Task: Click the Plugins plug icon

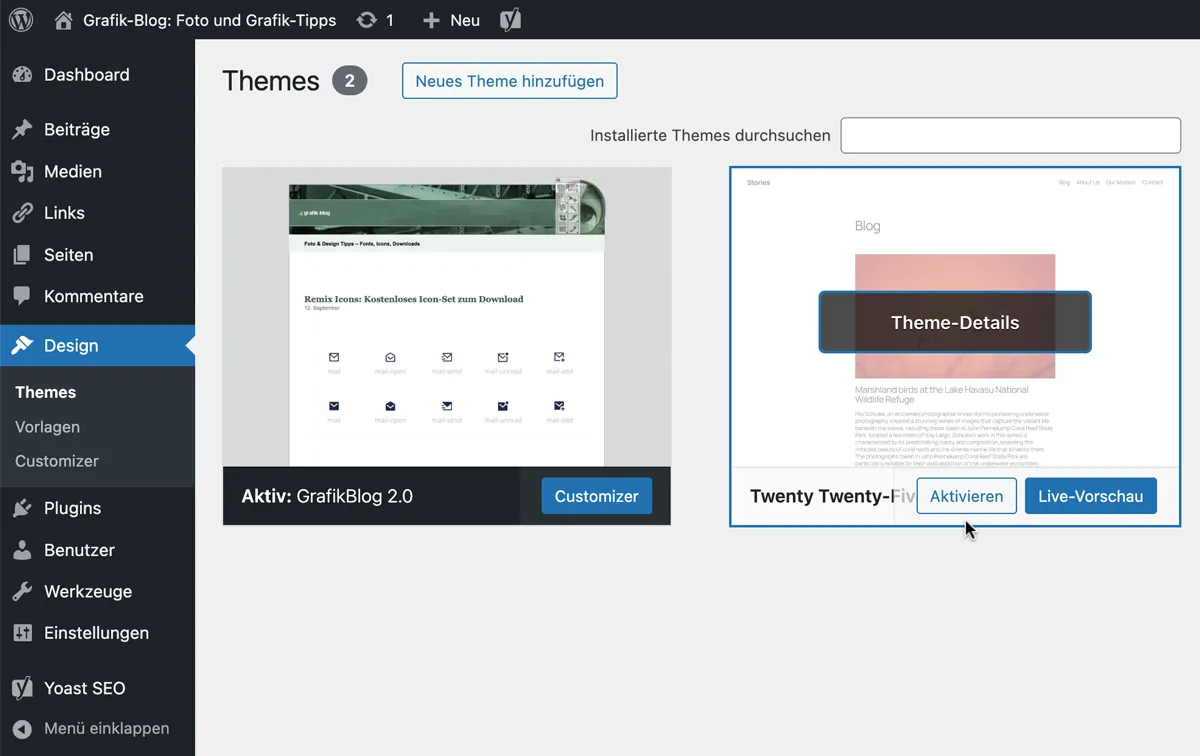Action: [22, 508]
